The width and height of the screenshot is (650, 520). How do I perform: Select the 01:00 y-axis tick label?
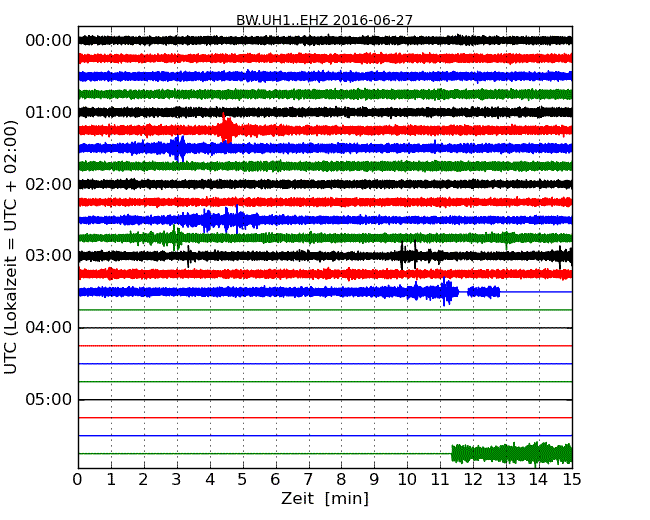point(48,112)
